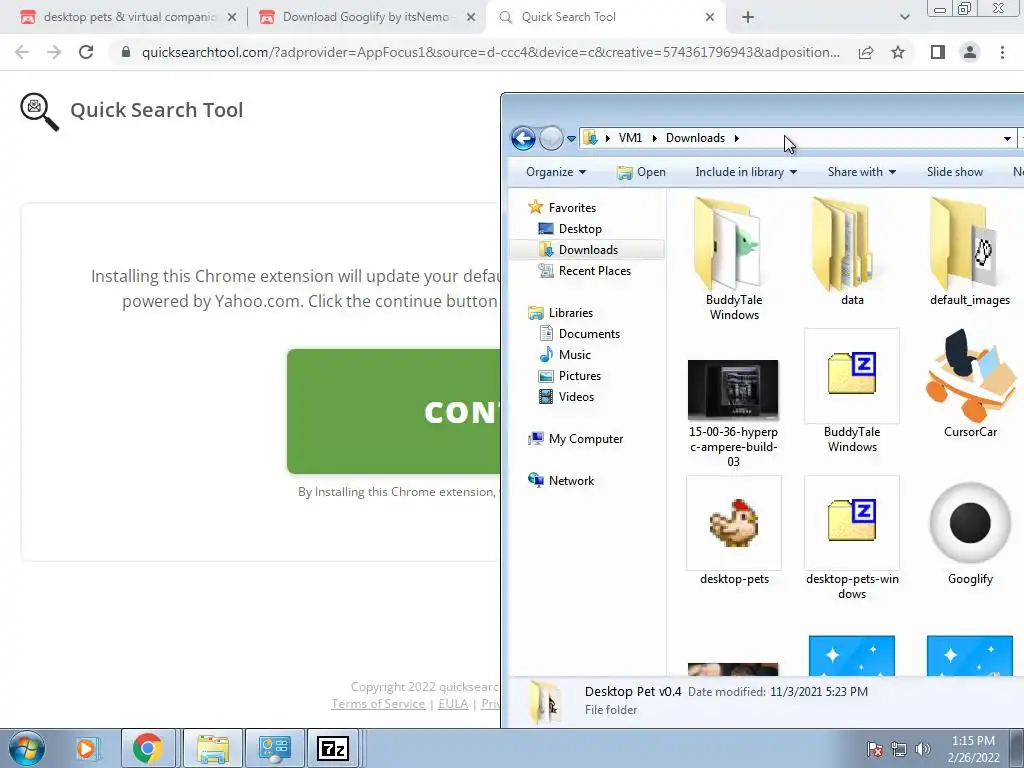Viewport: 1024px width, 768px height.
Task: Open Documents library
Action: [x=589, y=334]
